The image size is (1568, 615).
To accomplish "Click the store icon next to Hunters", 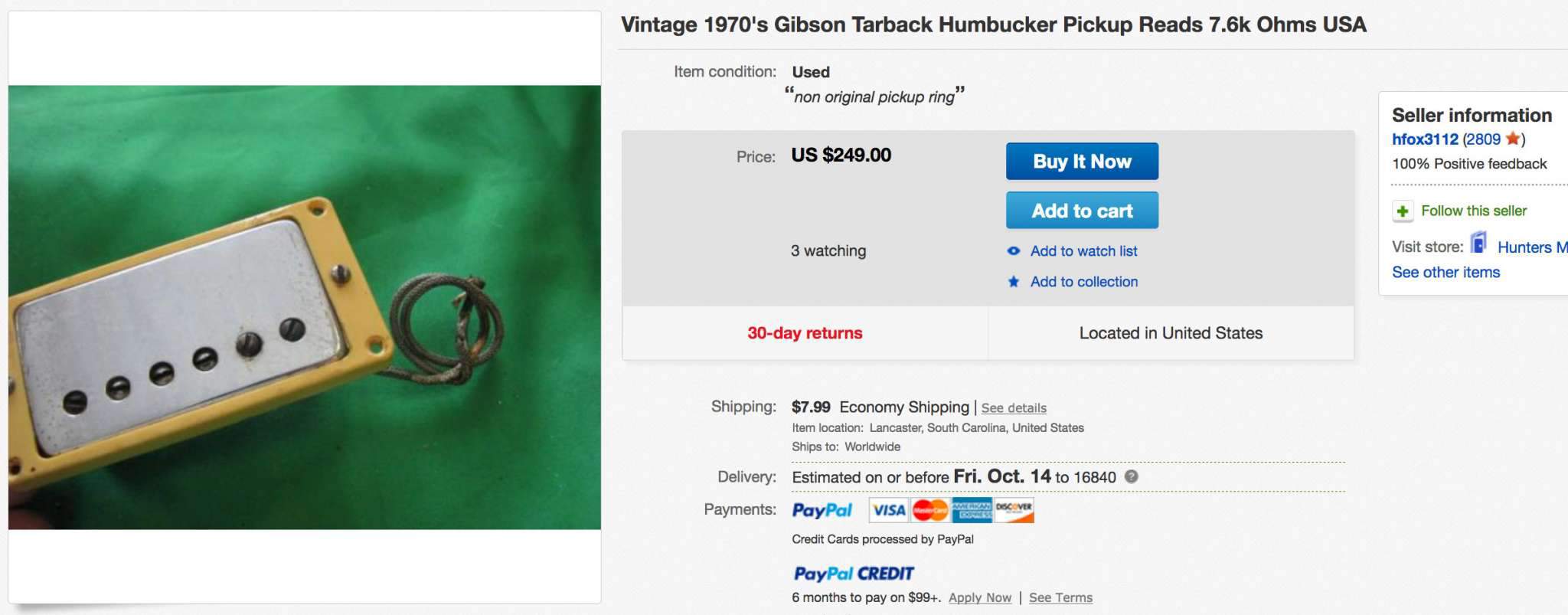I will [1479, 244].
